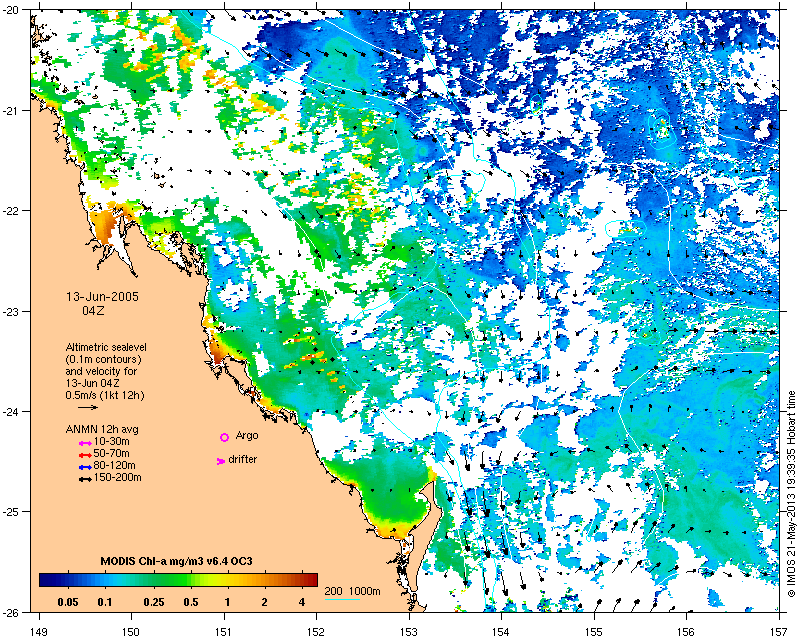Image resolution: width=800 pixels, height=640 pixels.
Task: Click the latitude axis label -25
Action: pyautogui.click(x=10, y=512)
